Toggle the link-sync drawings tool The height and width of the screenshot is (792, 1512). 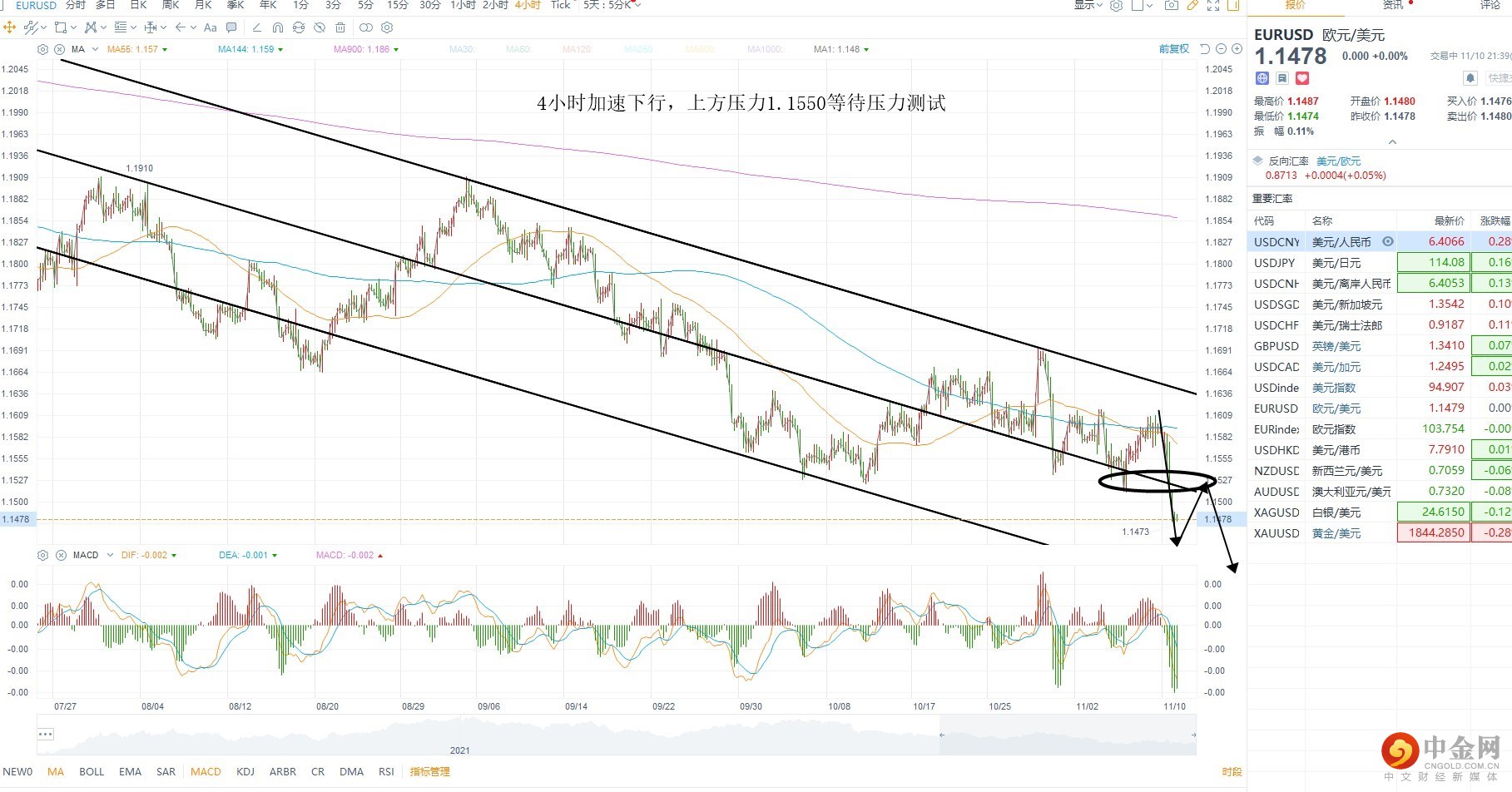coord(299,27)
